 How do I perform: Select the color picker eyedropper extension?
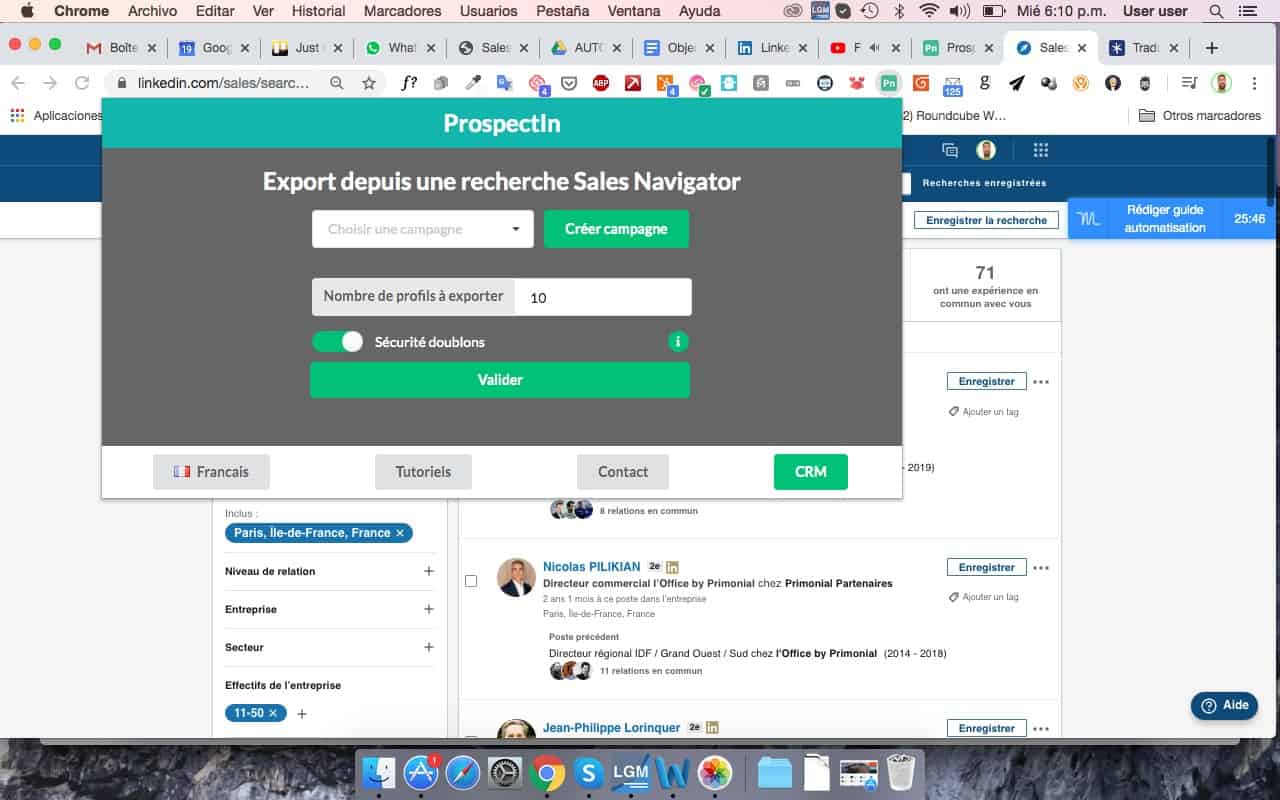coord(473,83)
